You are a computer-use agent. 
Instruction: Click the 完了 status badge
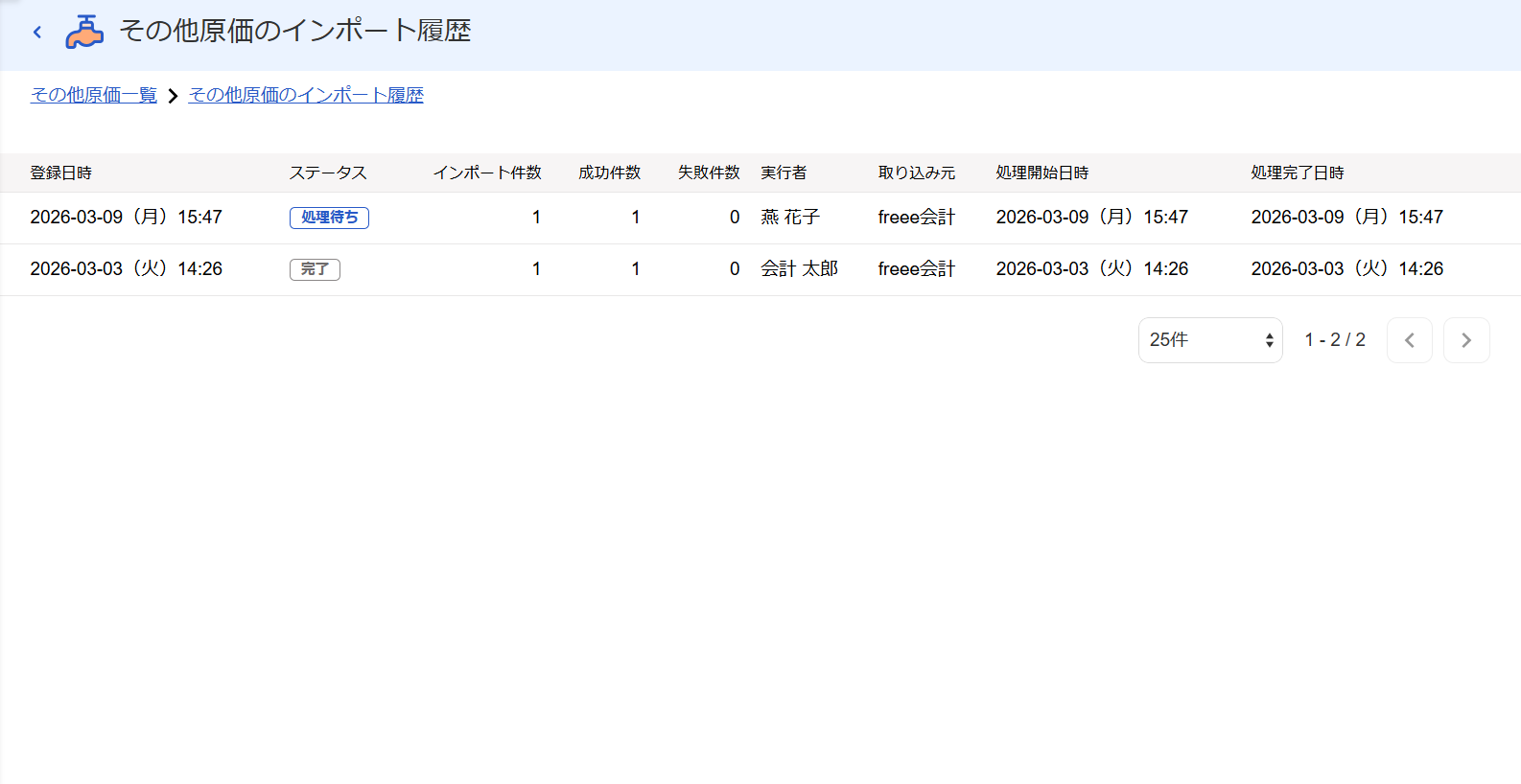(315, 269)
